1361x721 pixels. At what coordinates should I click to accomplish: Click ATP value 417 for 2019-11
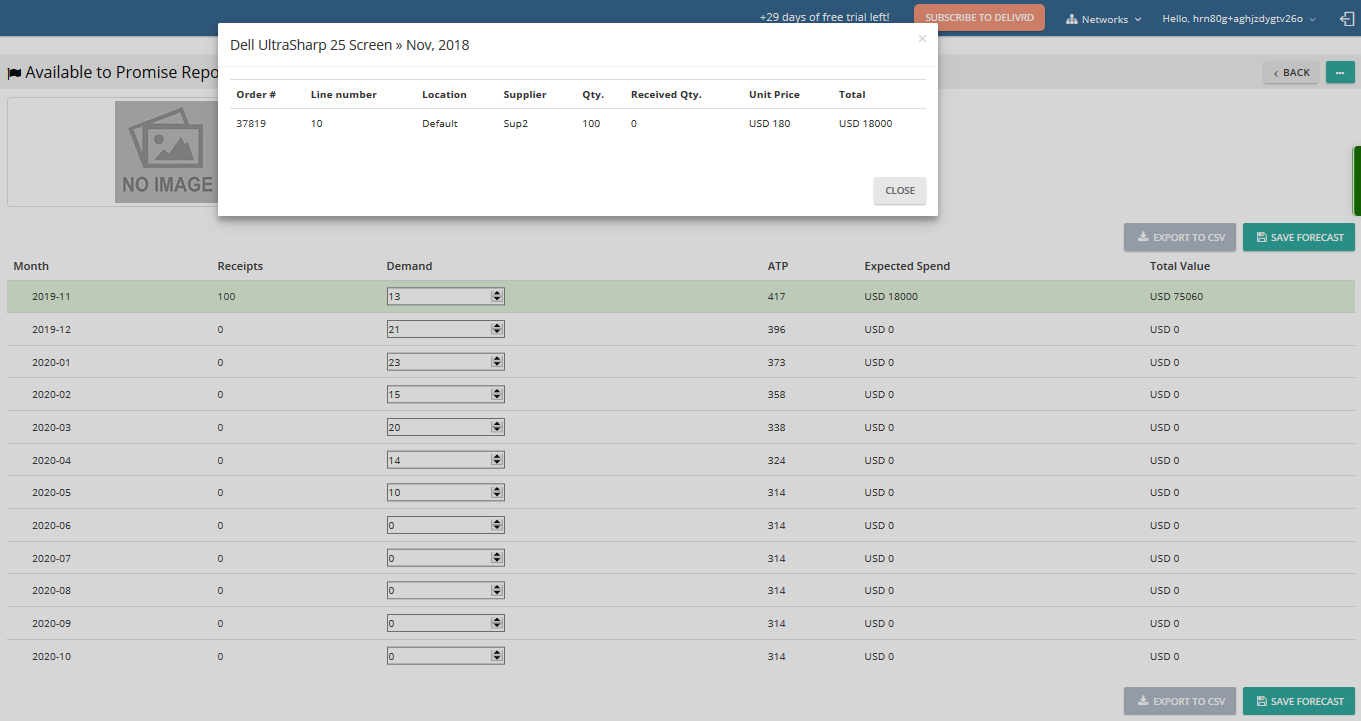[x=776, y=297]
